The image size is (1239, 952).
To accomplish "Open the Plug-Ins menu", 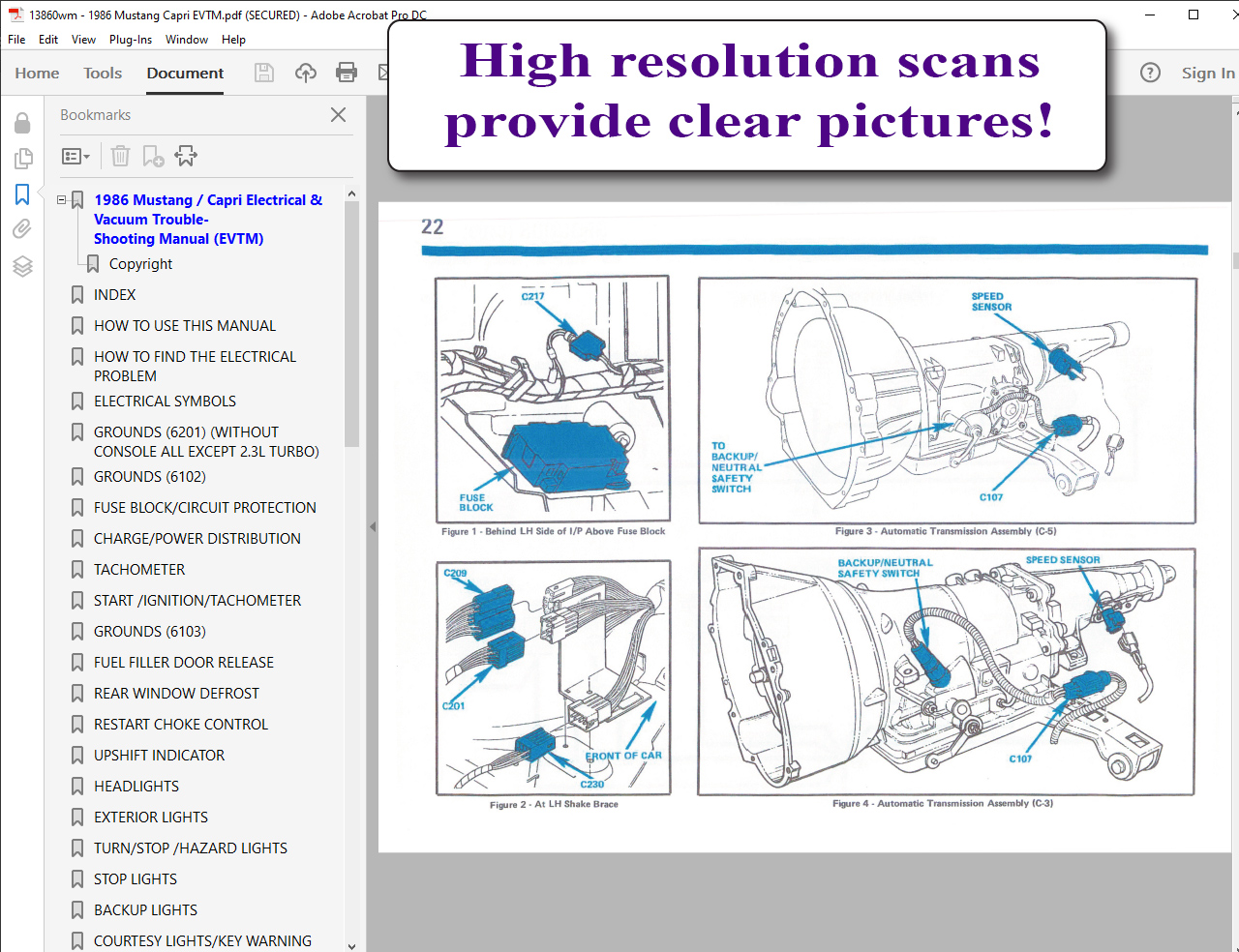I will coord(131,40).
